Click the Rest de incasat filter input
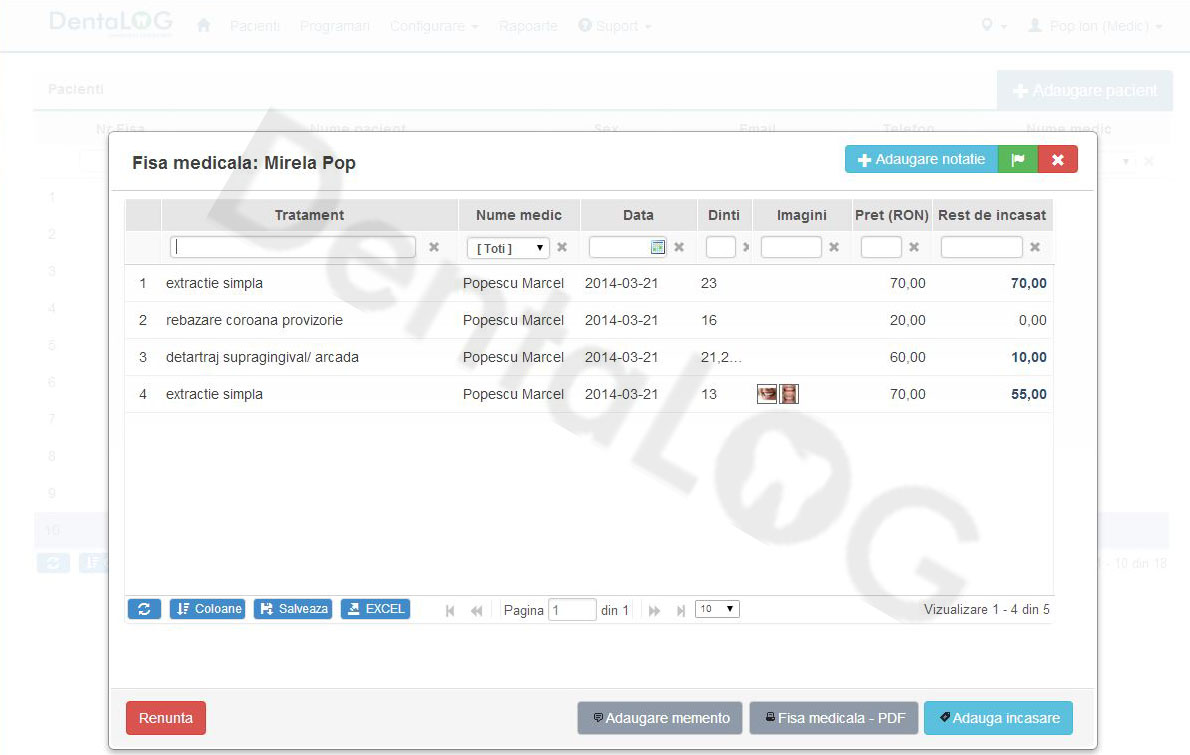 [x=981, y=247]
